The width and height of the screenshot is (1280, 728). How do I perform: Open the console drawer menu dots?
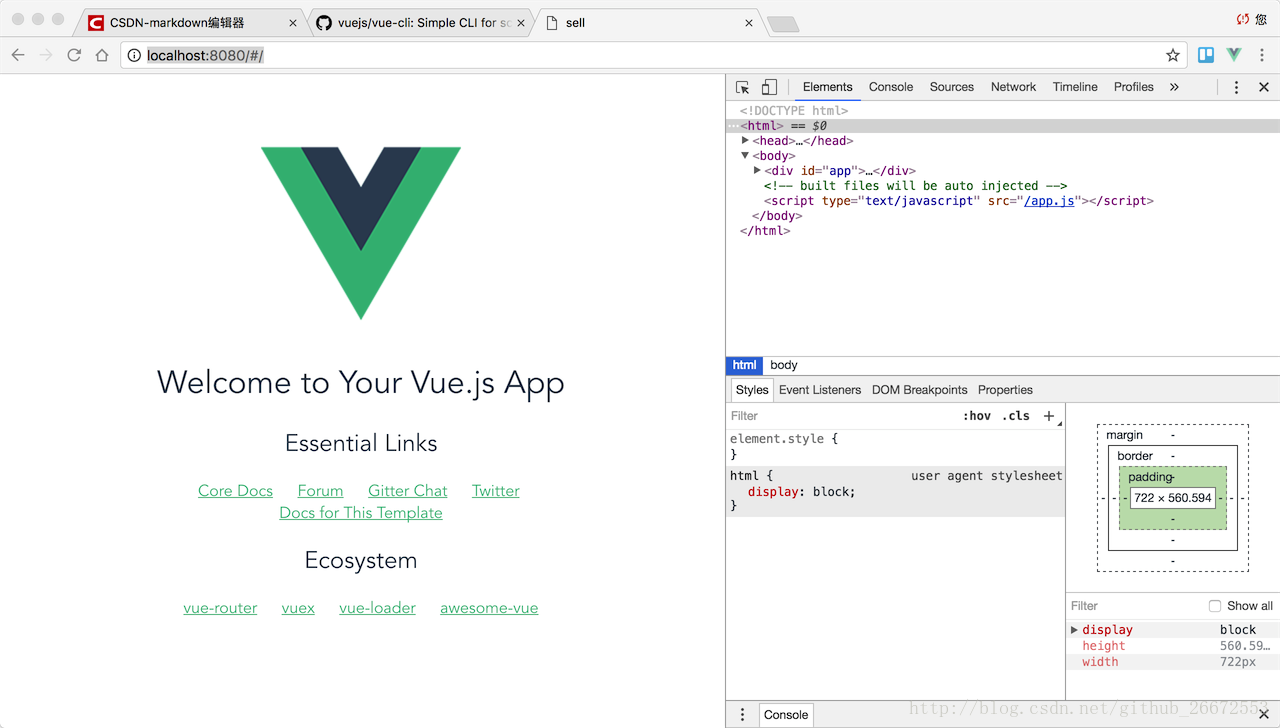(742, 715)
